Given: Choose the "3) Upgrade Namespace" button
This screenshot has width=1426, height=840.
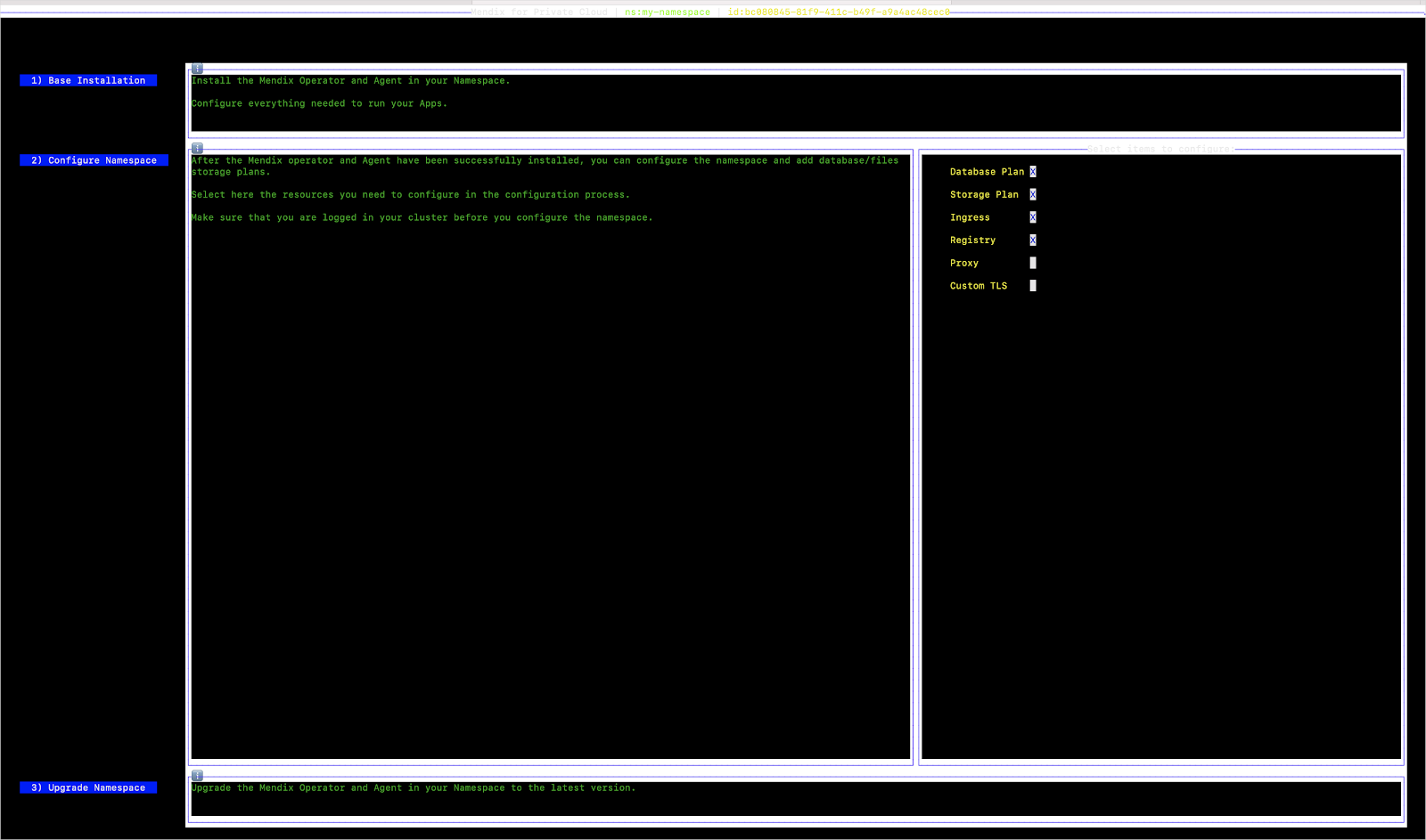Looking at the screenshot, I should (x=87, y=787).
